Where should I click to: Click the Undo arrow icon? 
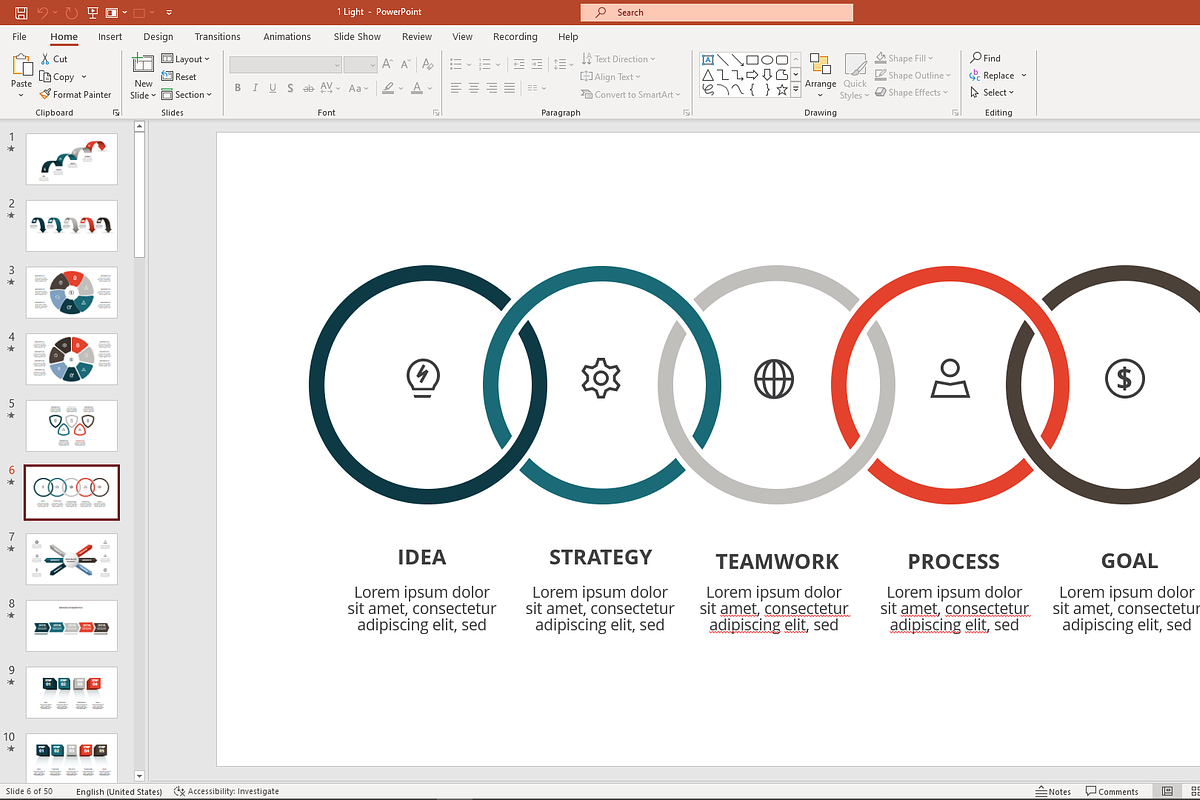(43, 12)
